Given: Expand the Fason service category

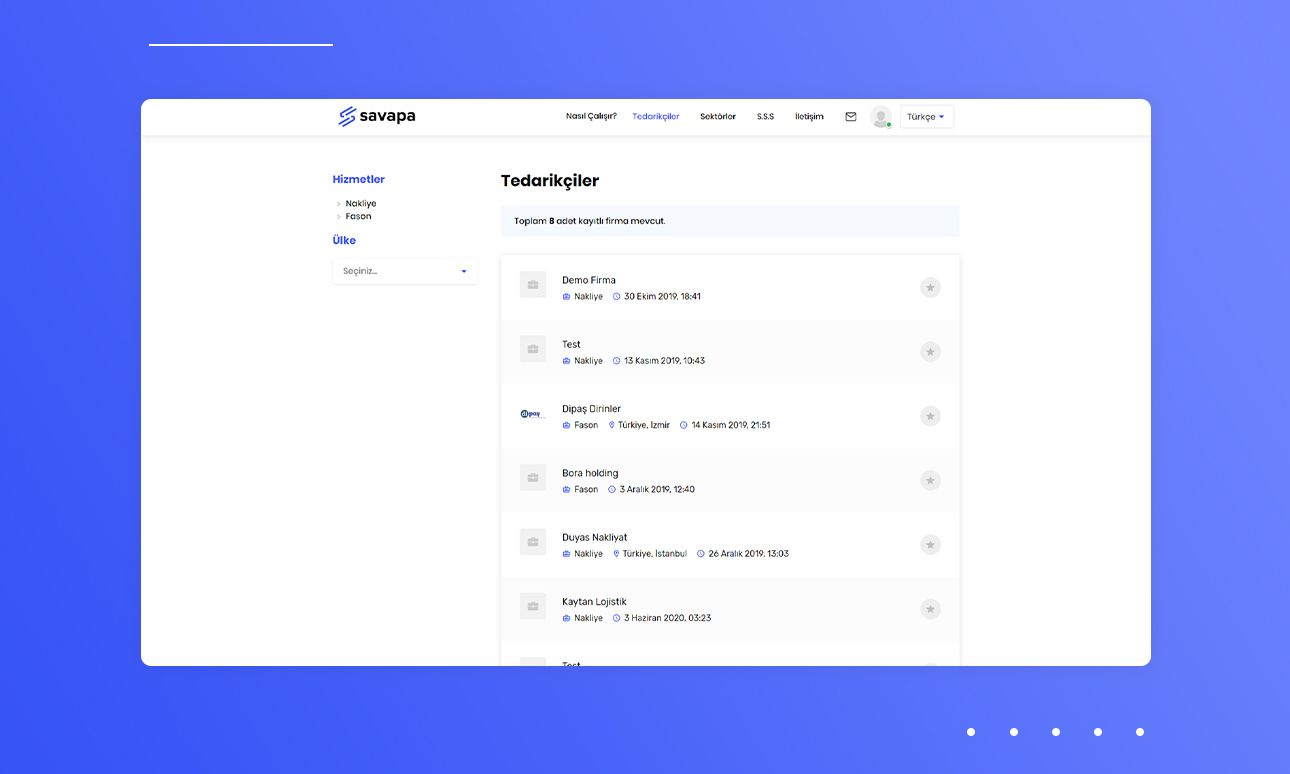Looking at the screenshot, I should click(x=358, y=216).
